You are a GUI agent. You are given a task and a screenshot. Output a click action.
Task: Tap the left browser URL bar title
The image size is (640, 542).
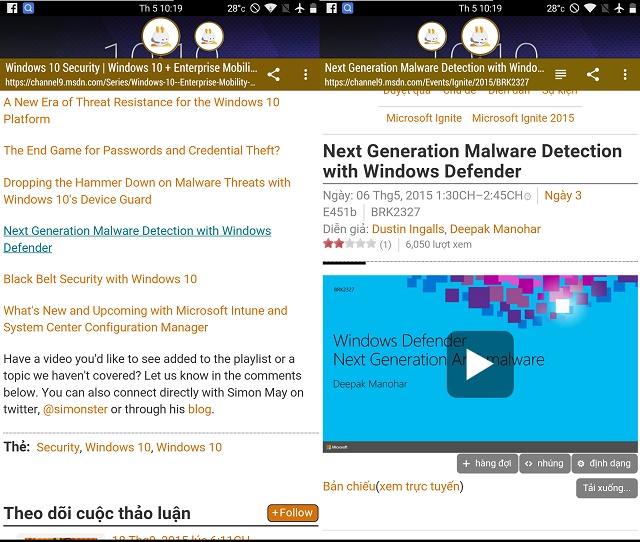pos(131,68)
